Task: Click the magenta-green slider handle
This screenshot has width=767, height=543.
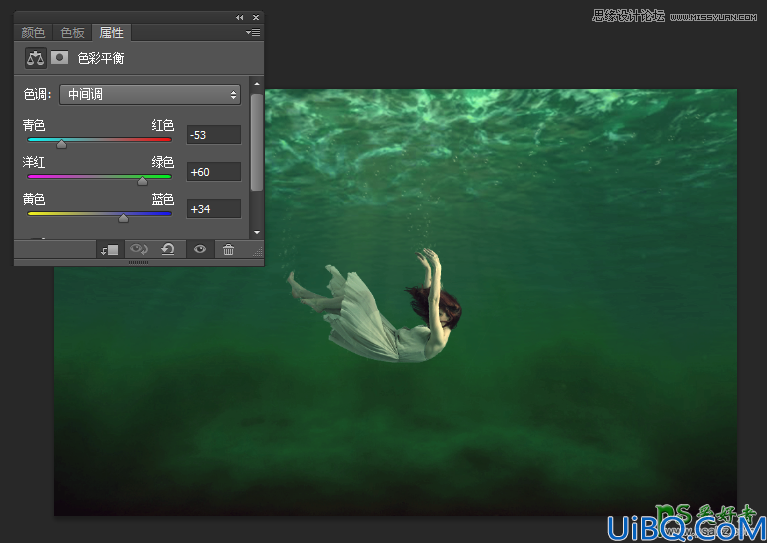Action: (142, 181)
